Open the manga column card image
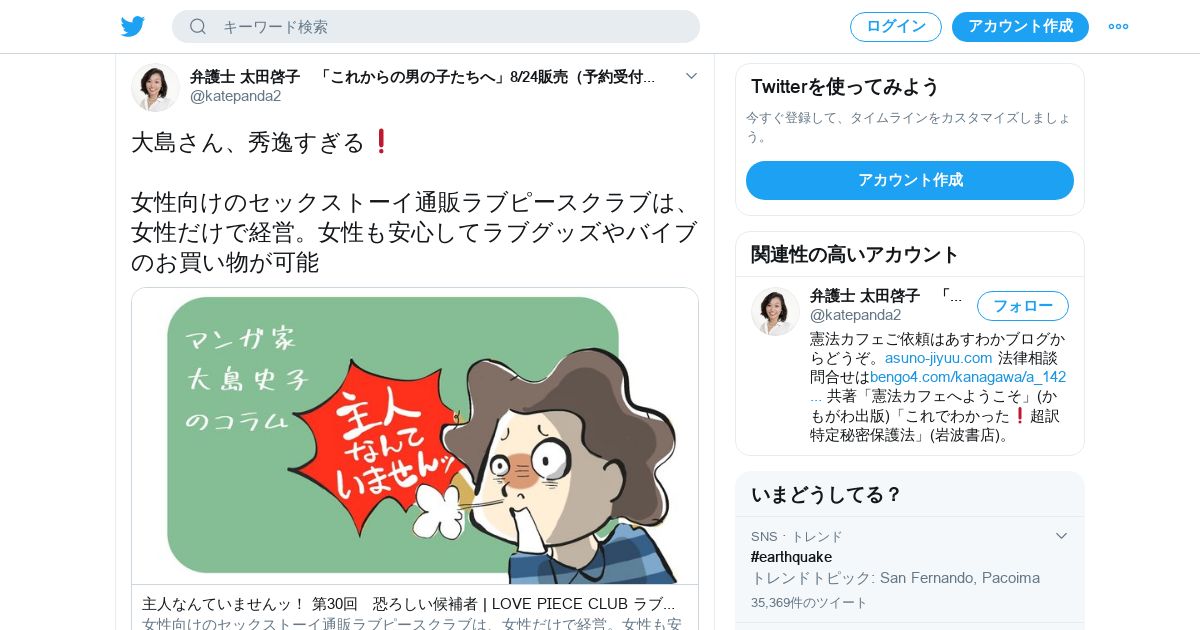Screen dimensions: 1200x630 pos(415,436)
